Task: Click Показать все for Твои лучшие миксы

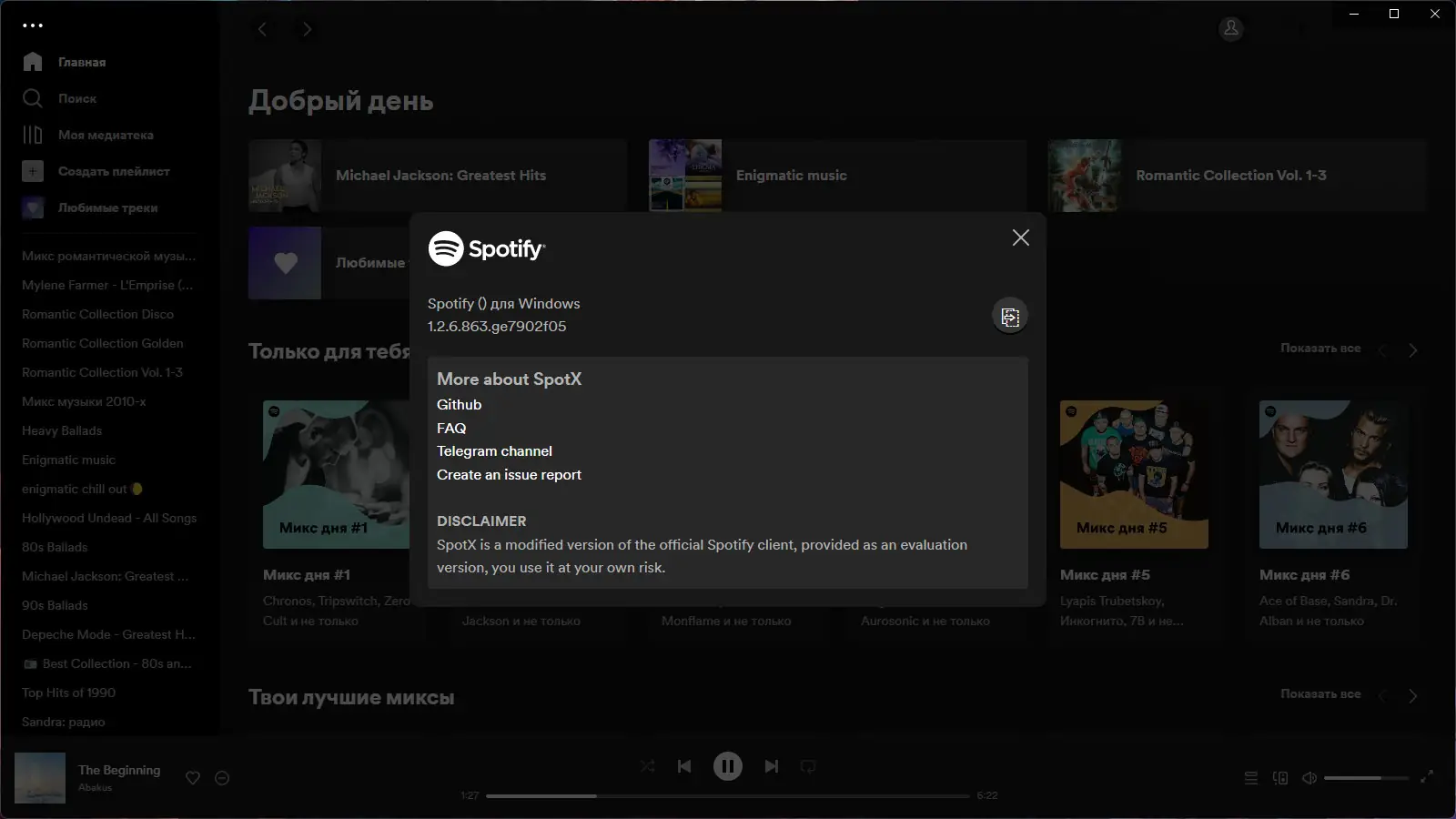Action: click(1320, 694)
